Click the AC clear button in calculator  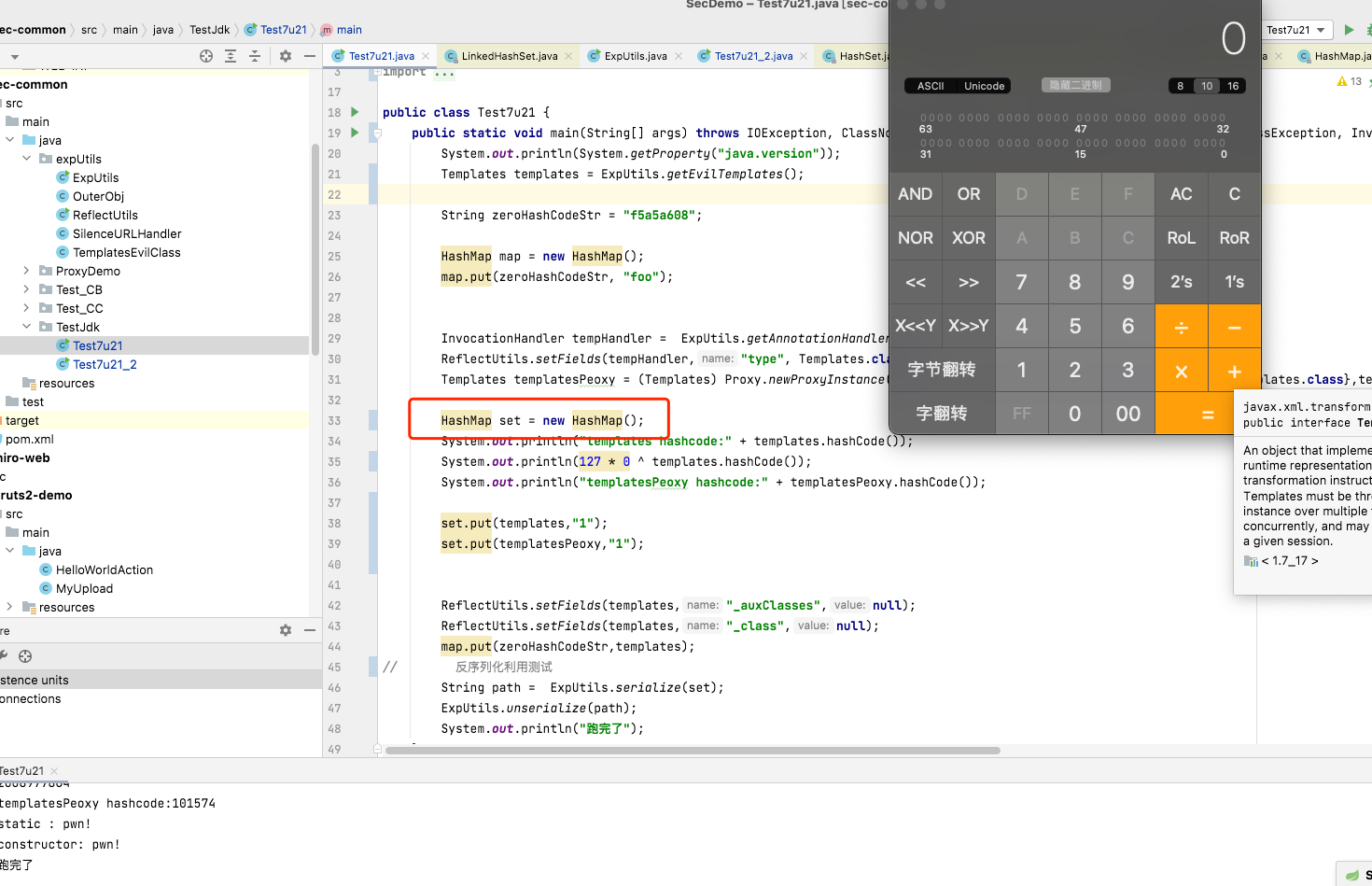point(1181,194)
